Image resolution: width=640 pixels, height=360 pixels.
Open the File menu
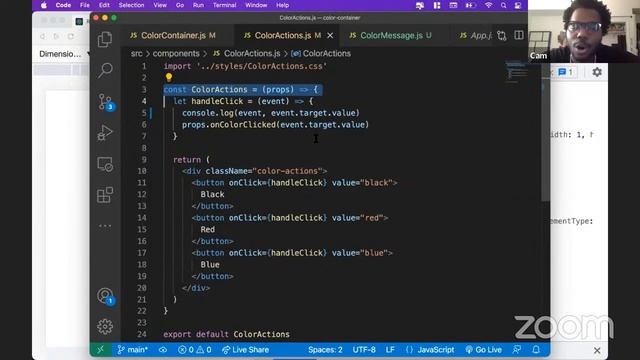[84, 5]
